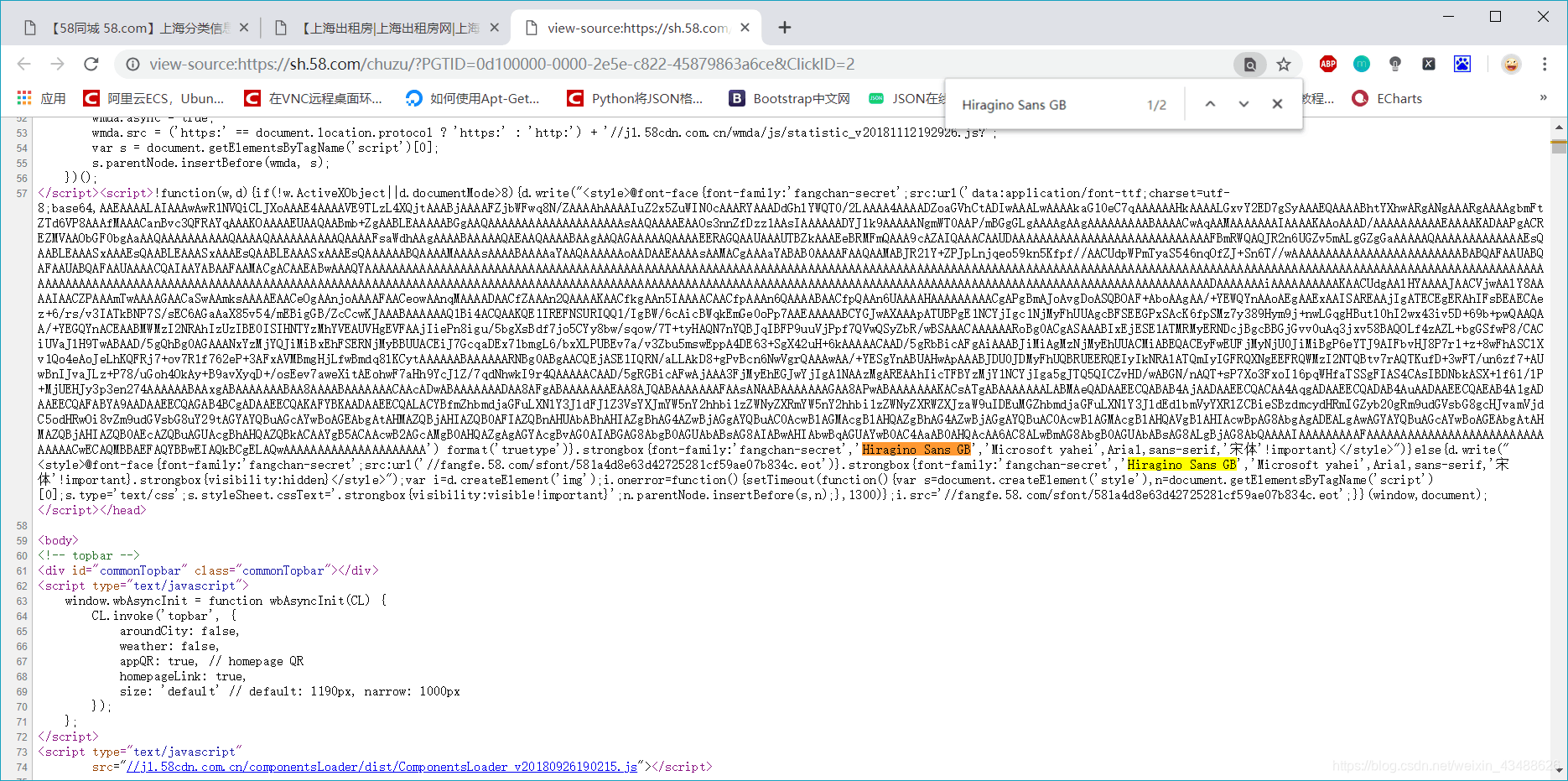Click the homepageLink: true line

pos(183,676)
